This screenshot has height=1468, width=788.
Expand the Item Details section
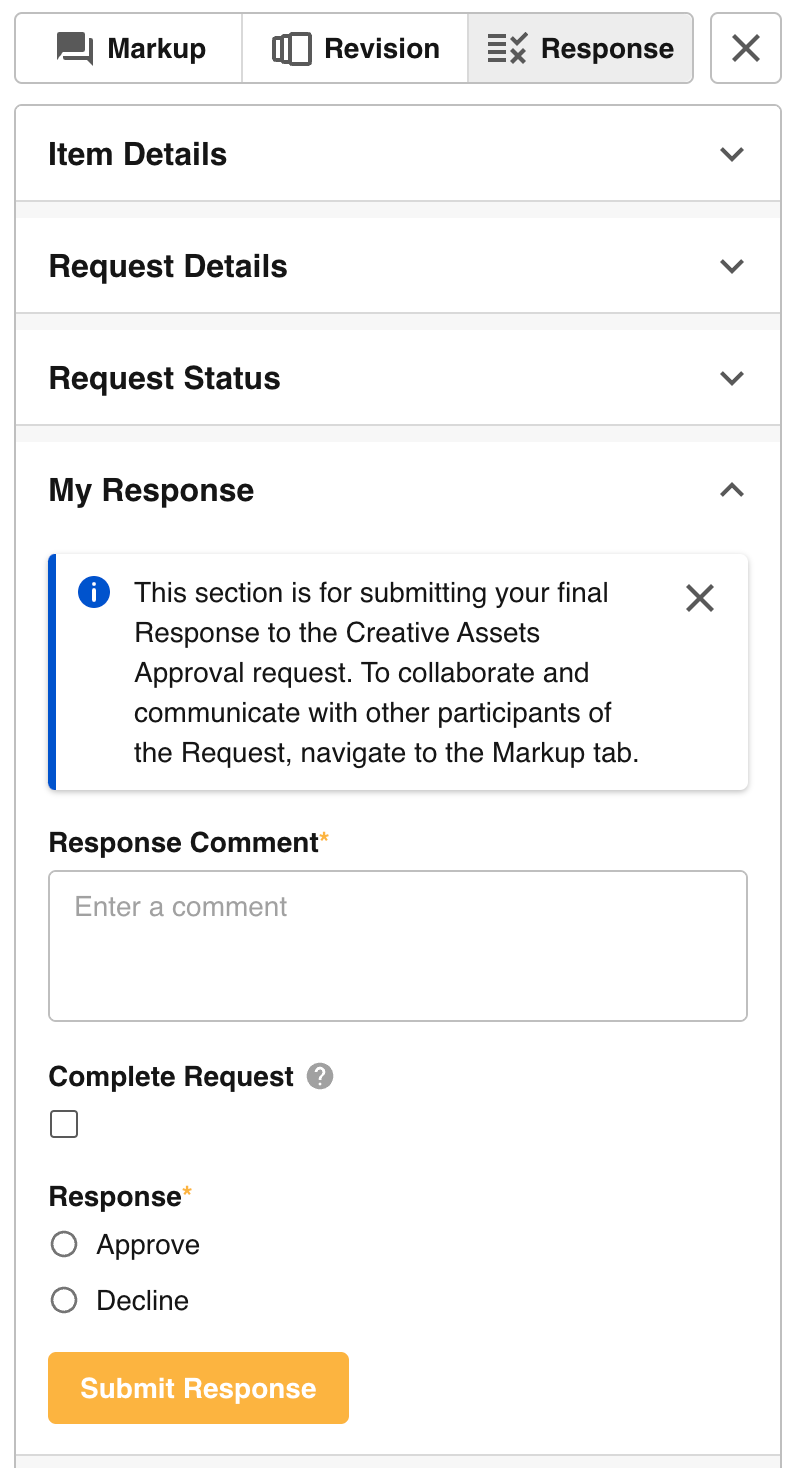(732, 154)
